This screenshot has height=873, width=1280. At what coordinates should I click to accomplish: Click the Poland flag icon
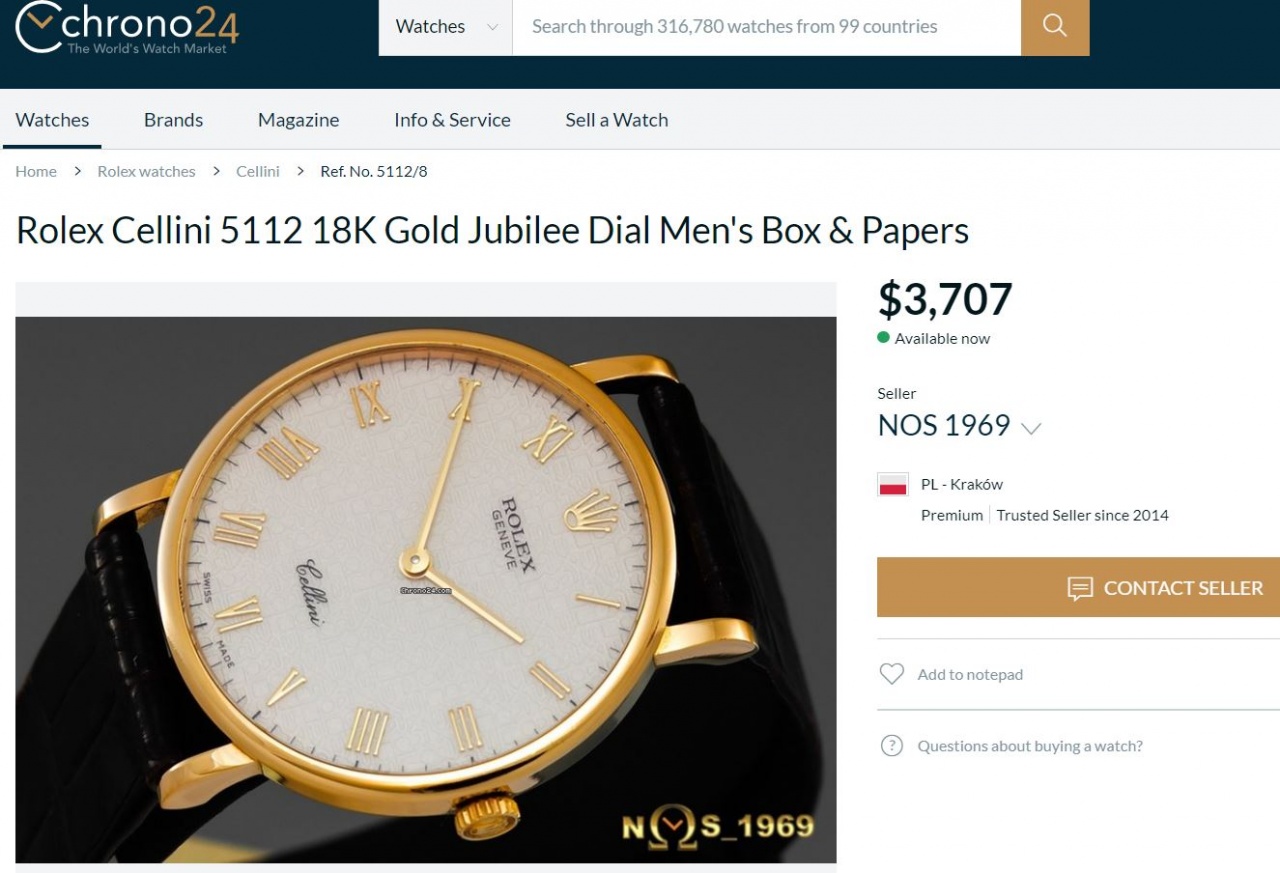click(893, 485)
